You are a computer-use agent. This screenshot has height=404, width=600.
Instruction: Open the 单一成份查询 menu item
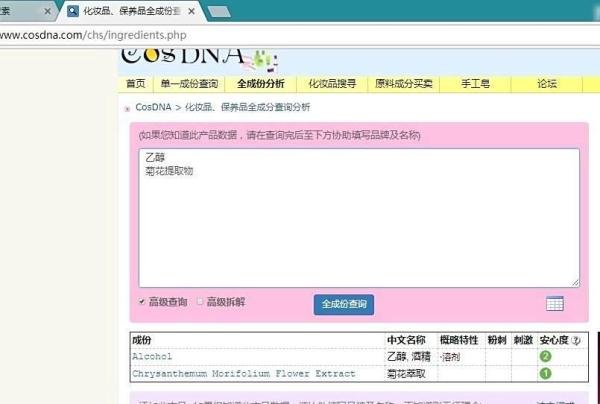coord(189,84)
